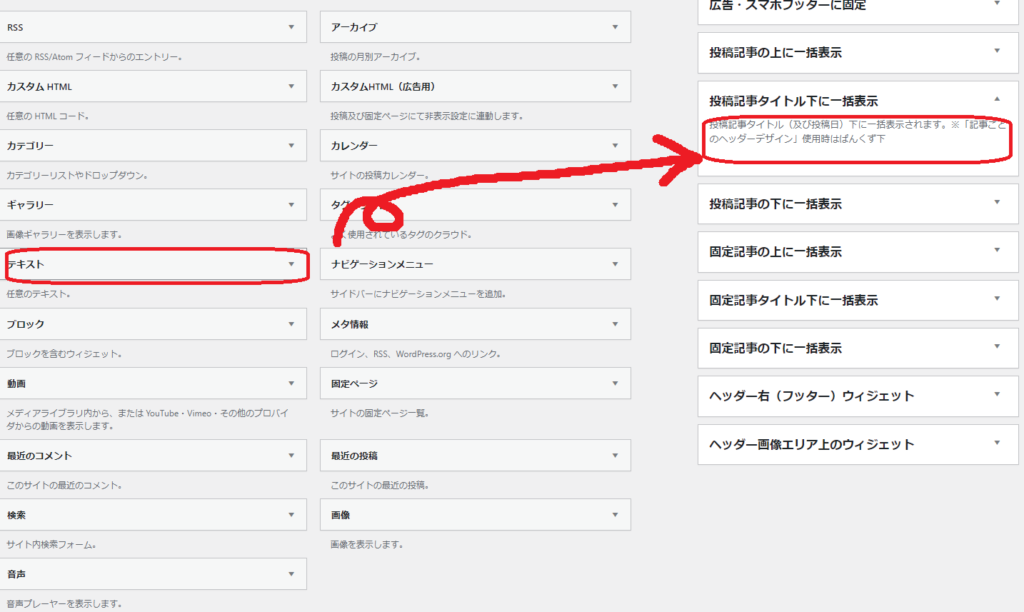Expand the カスタム HTML widget arrow
Viewport: 1024px width, 612px height.
click(x=290, y=87)
